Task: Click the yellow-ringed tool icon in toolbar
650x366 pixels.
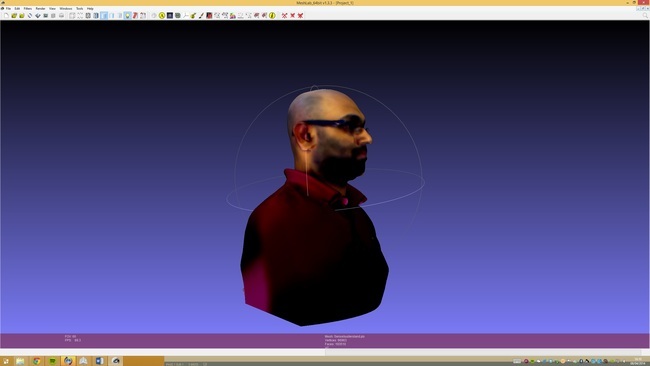Action: click(x=162, y=15)
